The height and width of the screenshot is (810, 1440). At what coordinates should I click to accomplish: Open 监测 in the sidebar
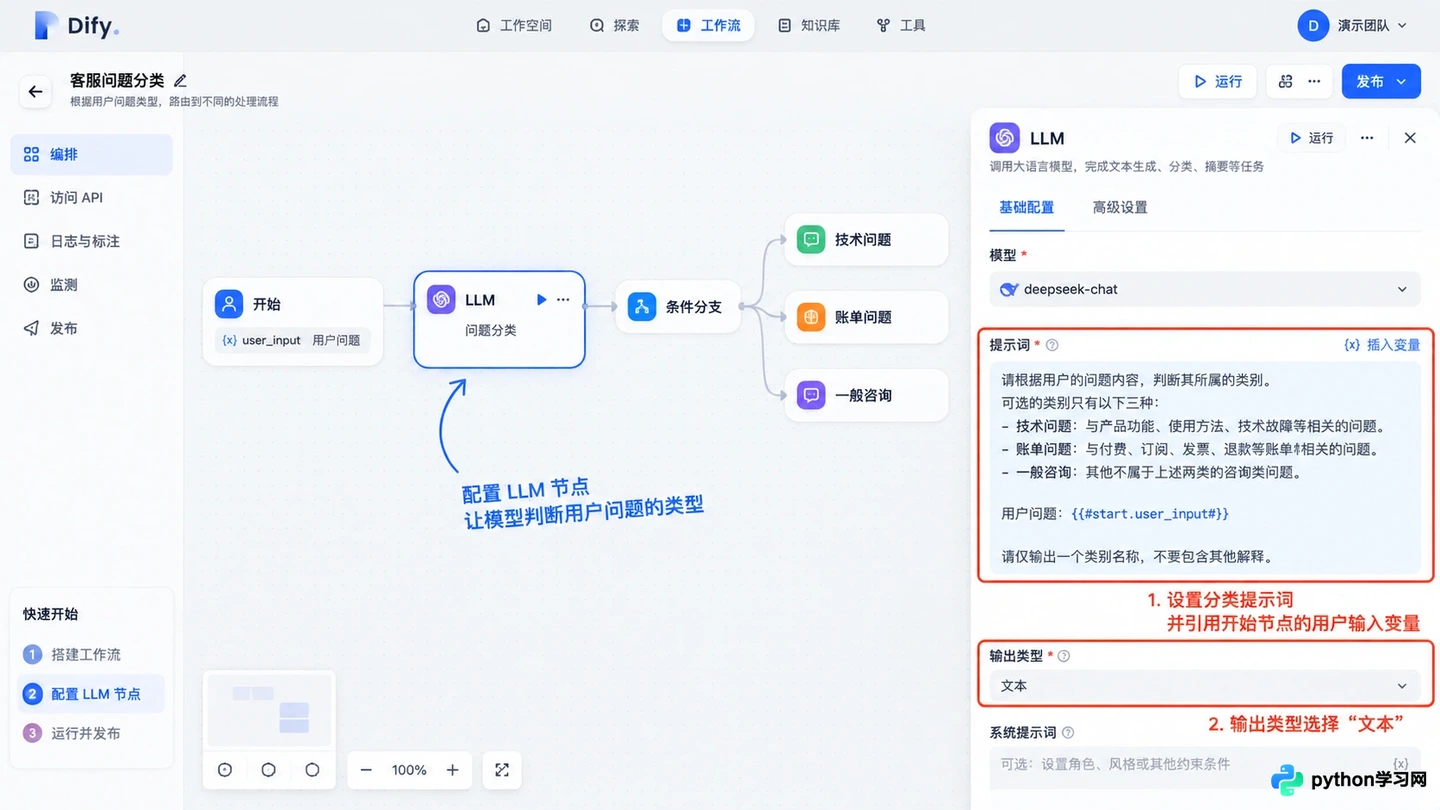(92, 284)
